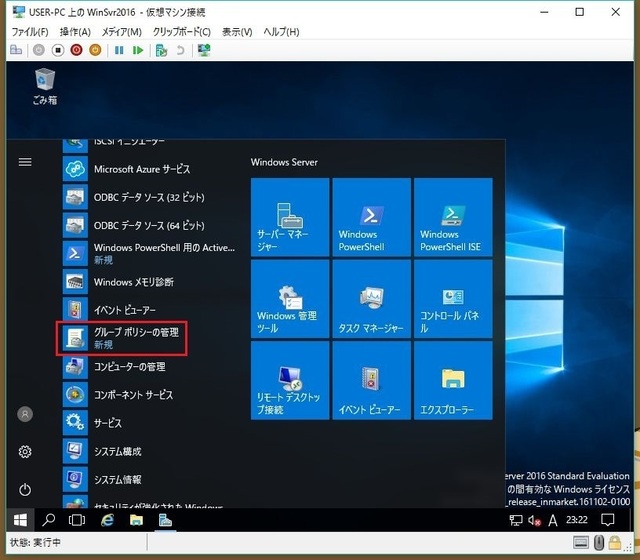
Task: Open the タスク マネージャー tile
Action: [x=371, y=299]
